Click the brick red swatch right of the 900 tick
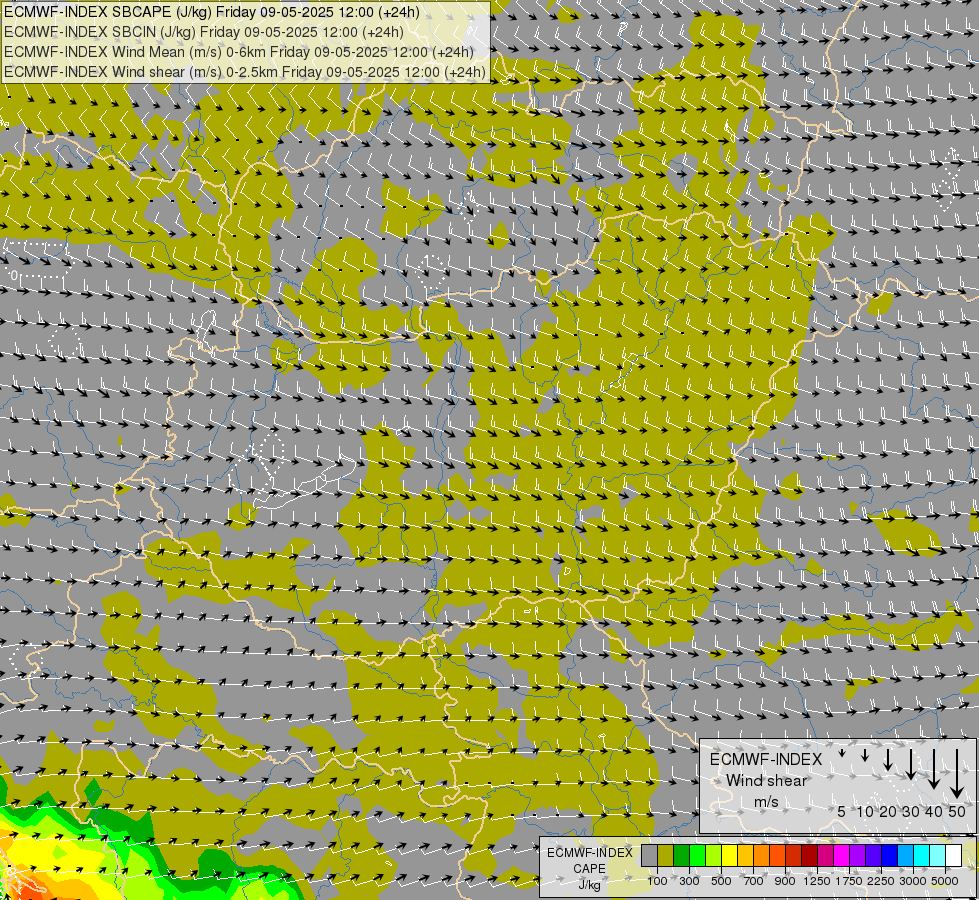 point(794,856)
